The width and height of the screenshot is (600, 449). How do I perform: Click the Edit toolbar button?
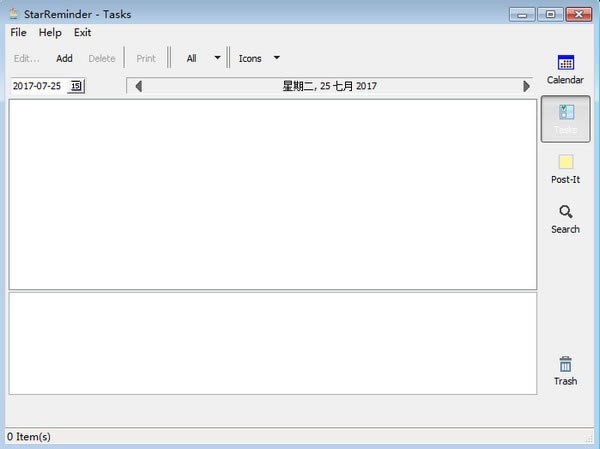(x=27, y=58)
